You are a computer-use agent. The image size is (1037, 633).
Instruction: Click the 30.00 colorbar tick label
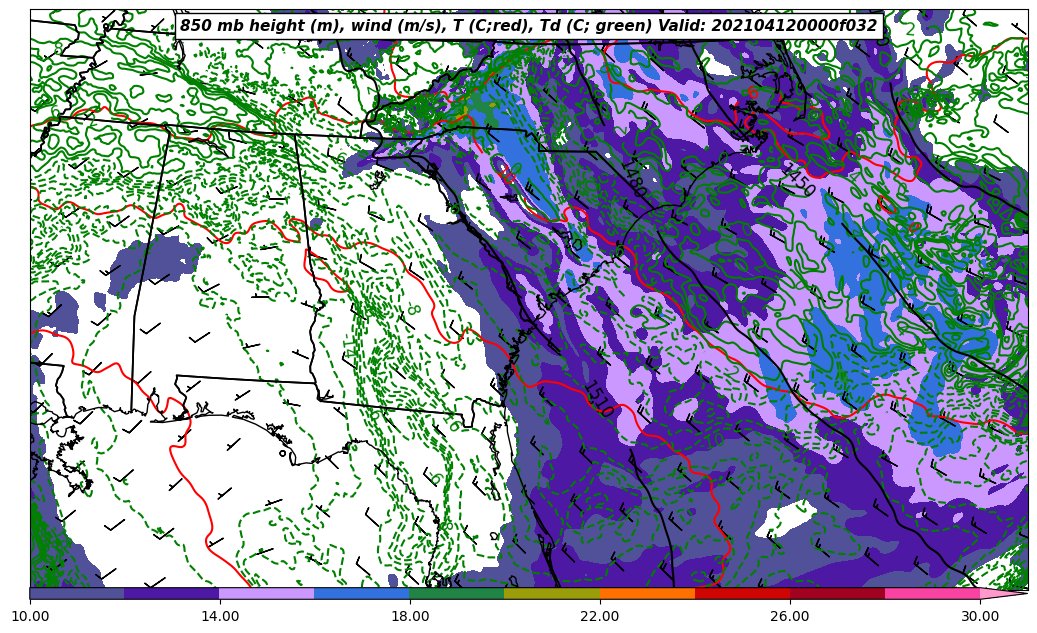click(x=980, y=616)
